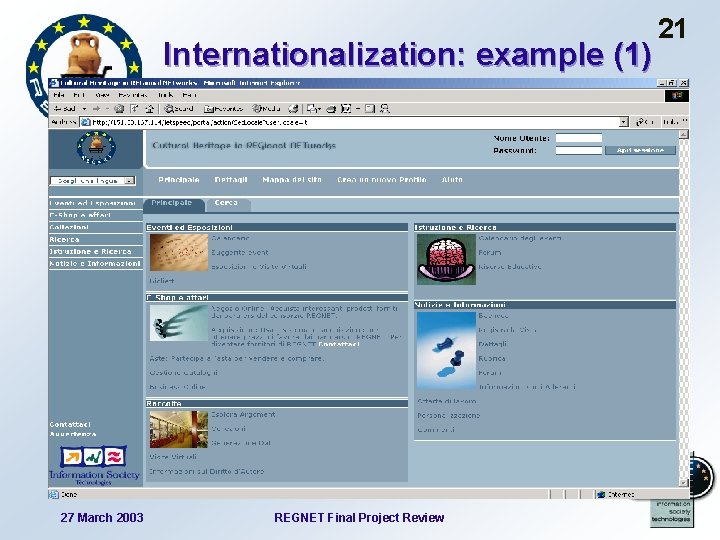Open the Mappa del sito link
The image size is (720, 540).
292,180
